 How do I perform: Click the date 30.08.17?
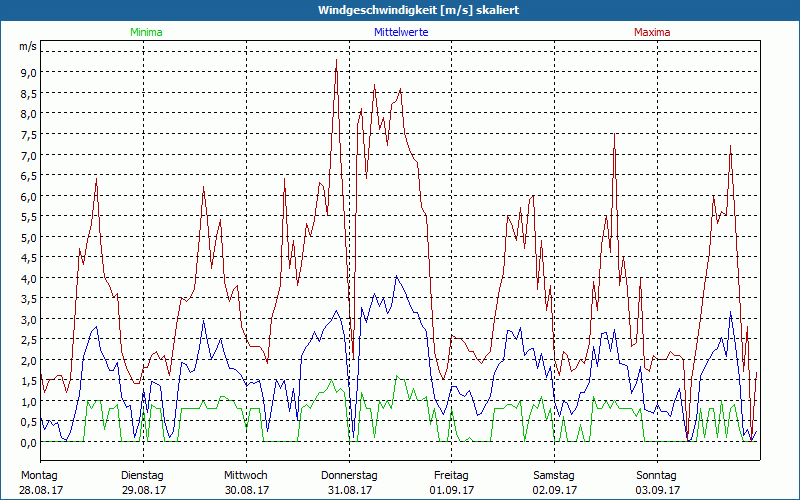[x=247, y=490]
